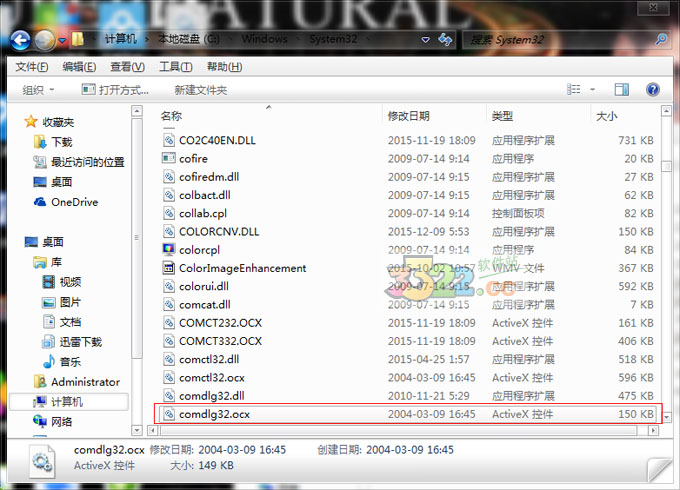
Task: Sort by the 大小 column header
Action: pyautogui.click(x=606, y=116)
